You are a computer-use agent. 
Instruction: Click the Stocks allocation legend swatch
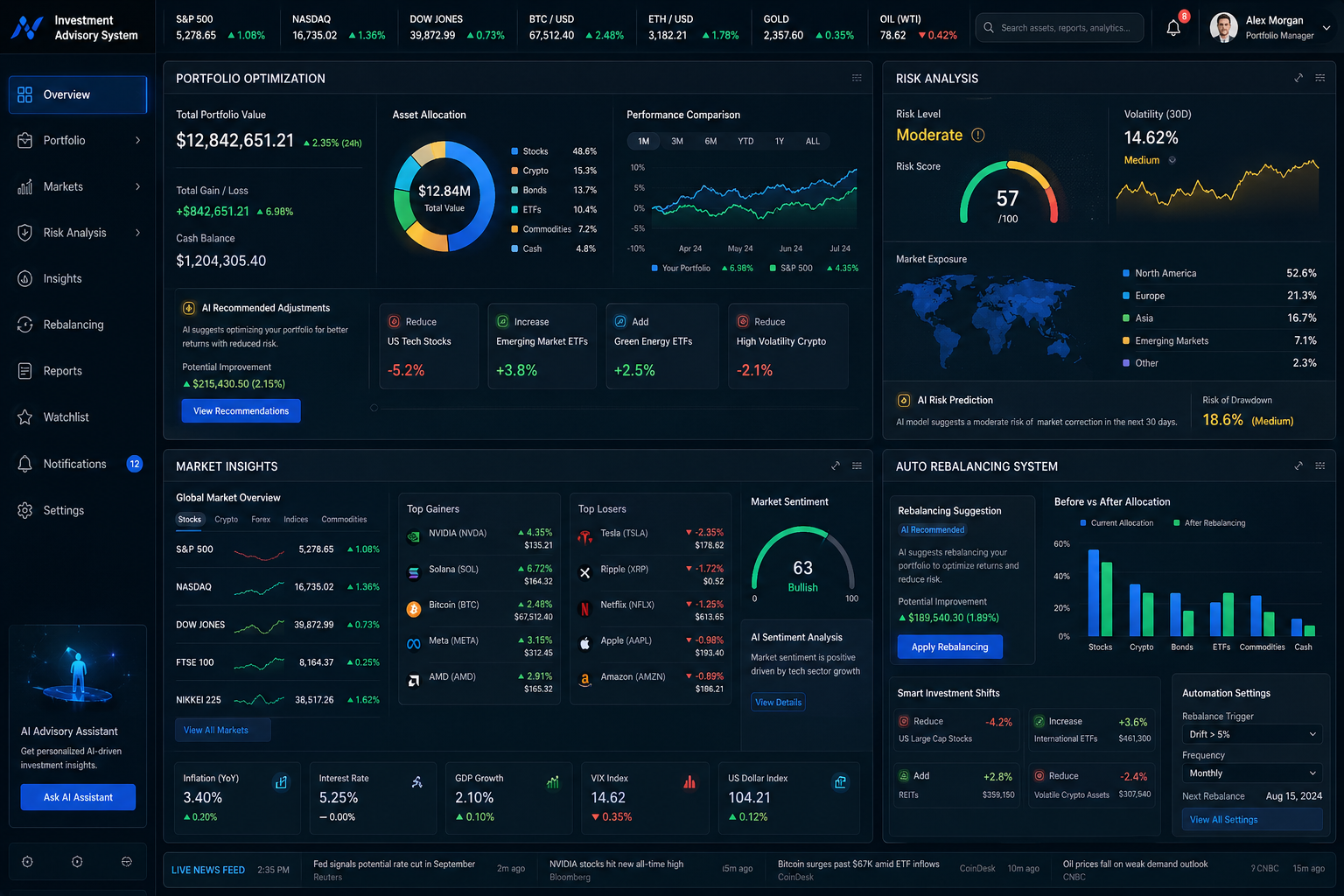pyautogui.click(x=514, y=151)
